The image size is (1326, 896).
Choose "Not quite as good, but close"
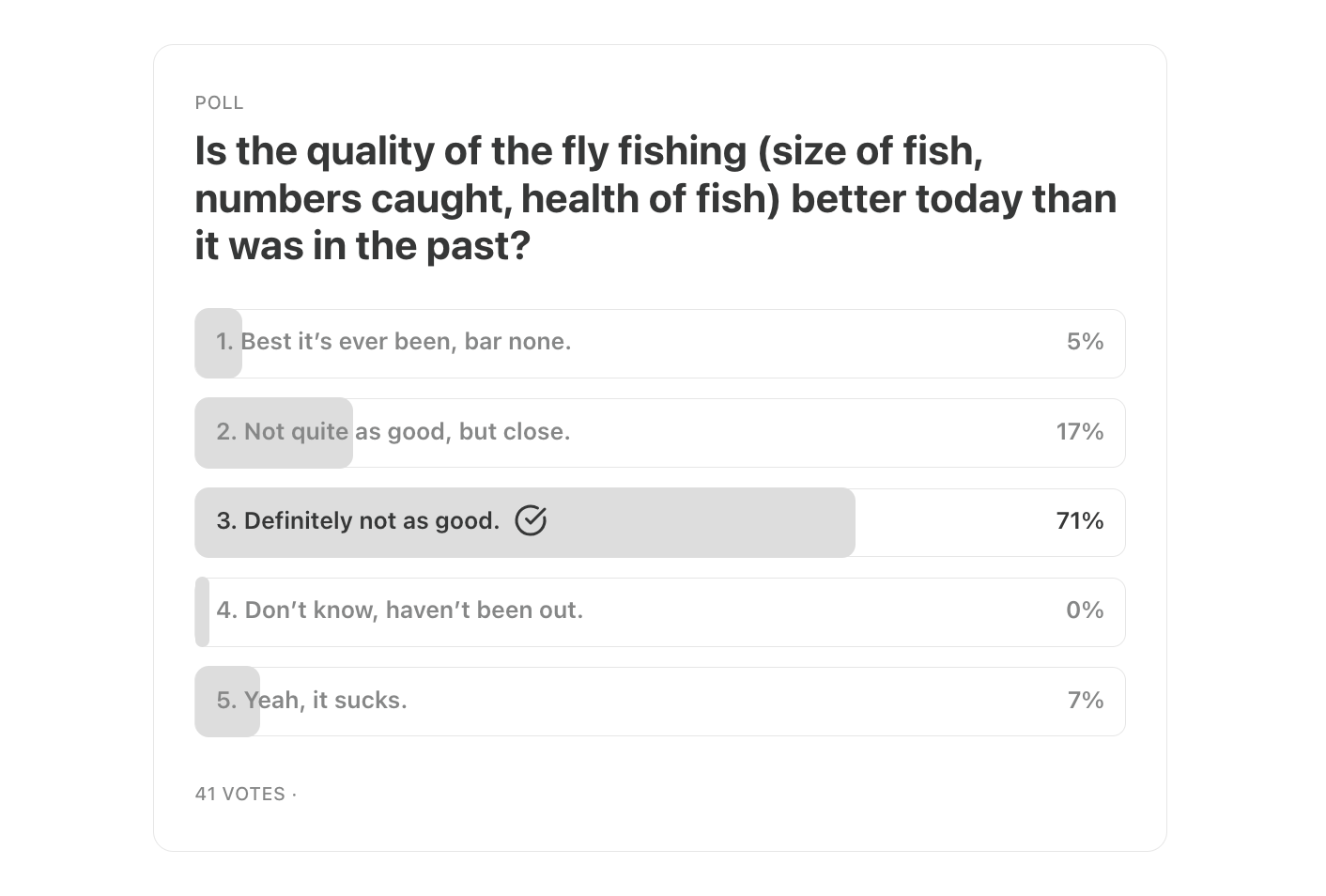click(x=407, y=432)
